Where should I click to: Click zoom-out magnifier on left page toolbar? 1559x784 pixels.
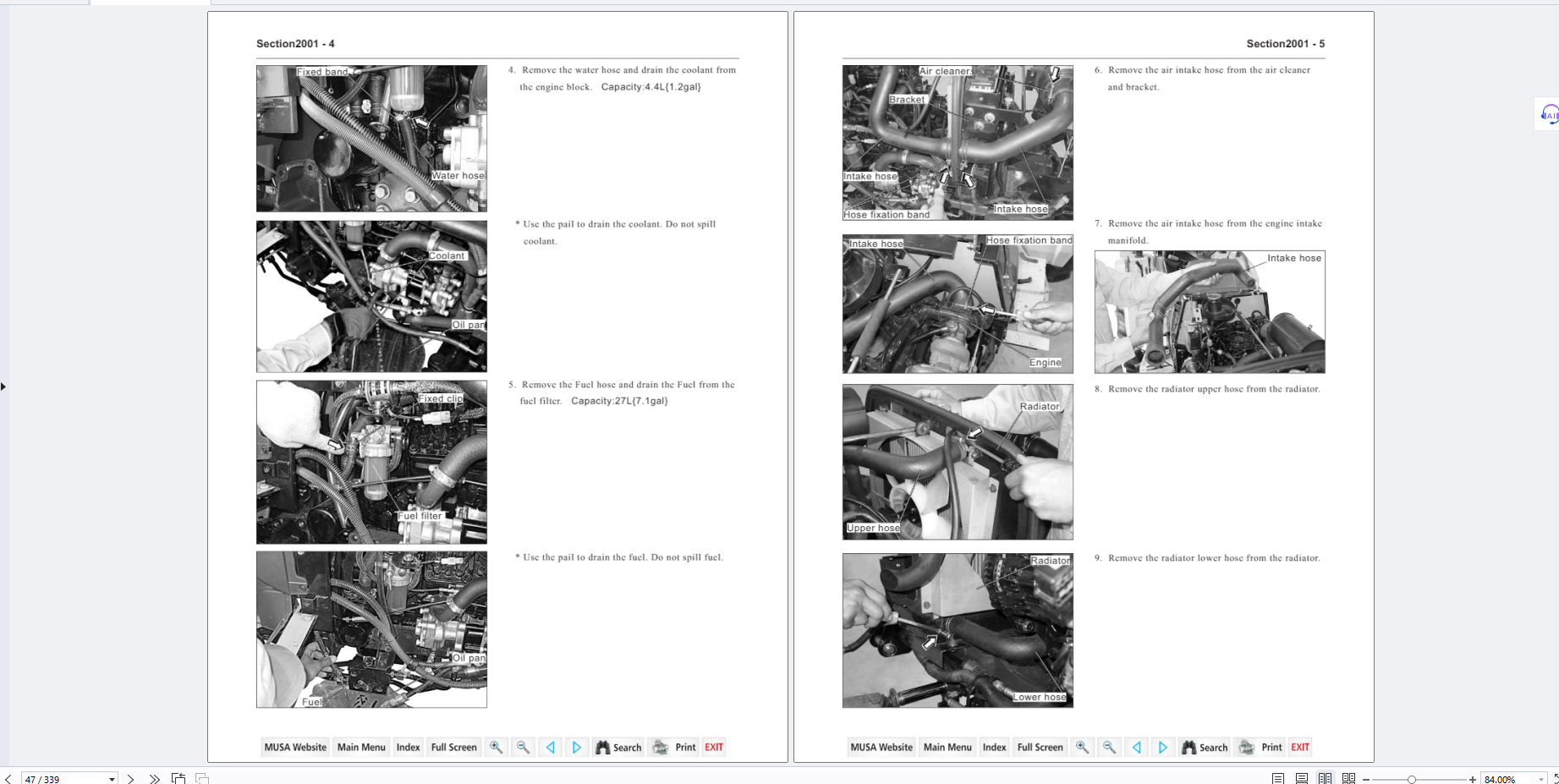[x=523, y=747]
